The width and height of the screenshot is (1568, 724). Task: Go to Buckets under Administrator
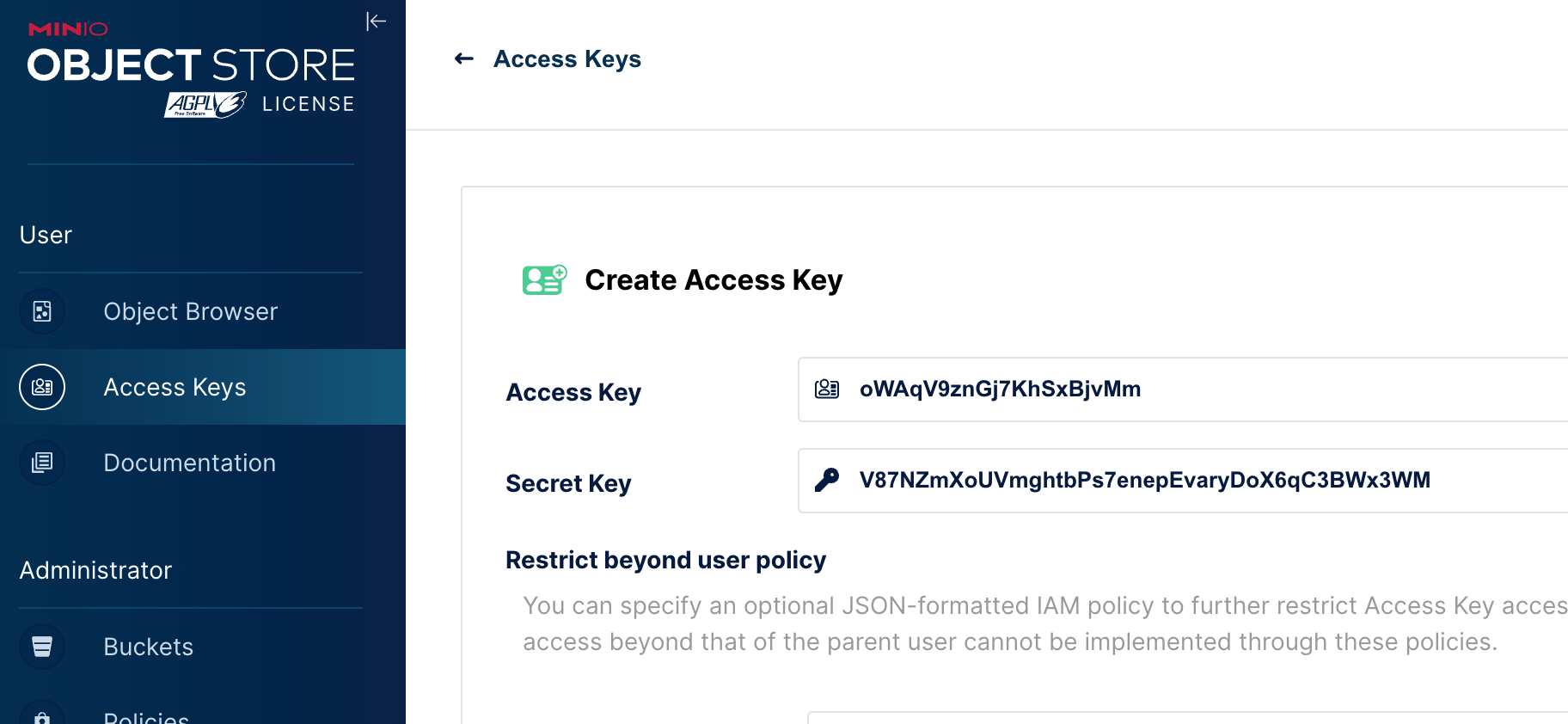[x=148, y=647]
